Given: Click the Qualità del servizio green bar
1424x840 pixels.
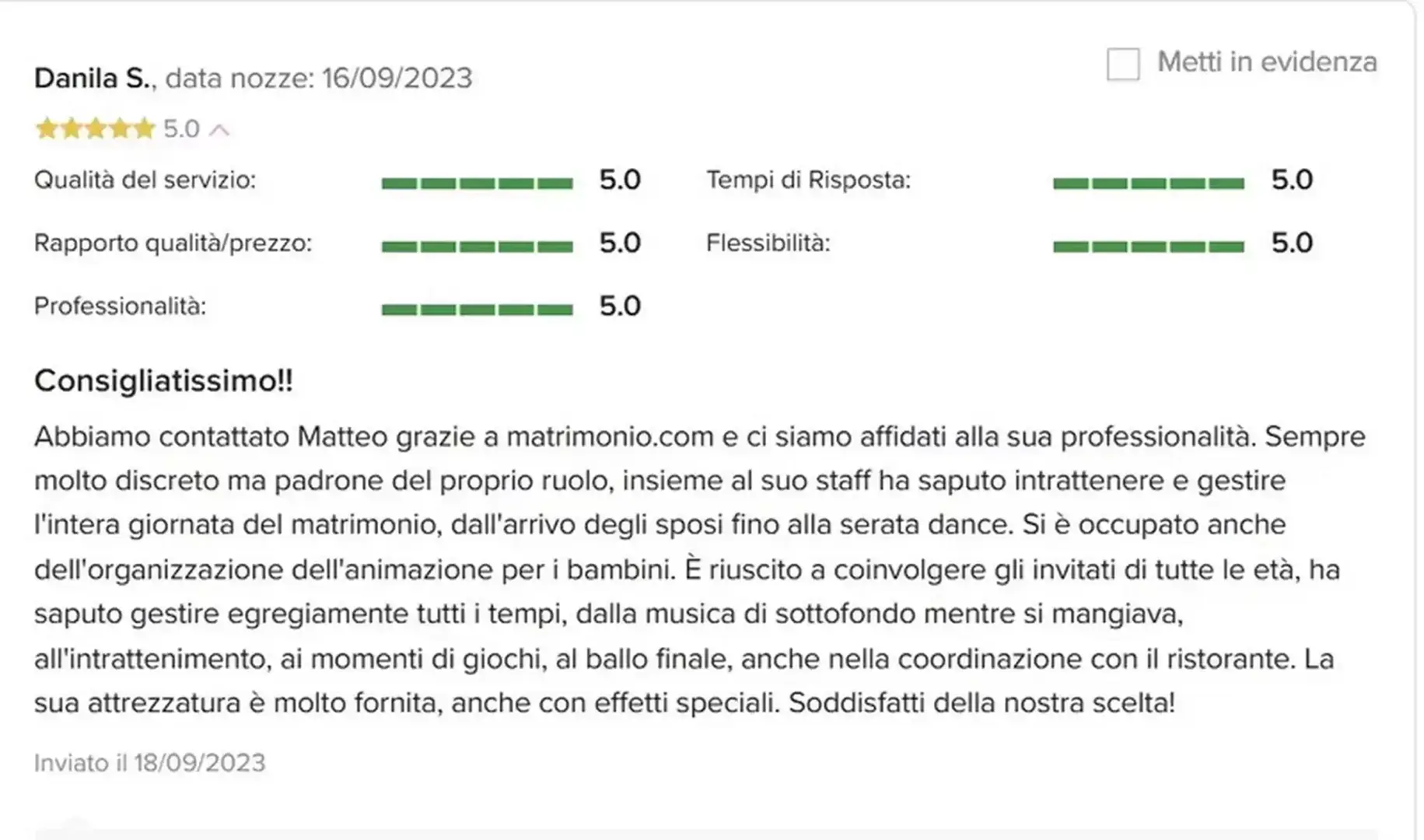Looking at the screenshot, I should point(477,184).
